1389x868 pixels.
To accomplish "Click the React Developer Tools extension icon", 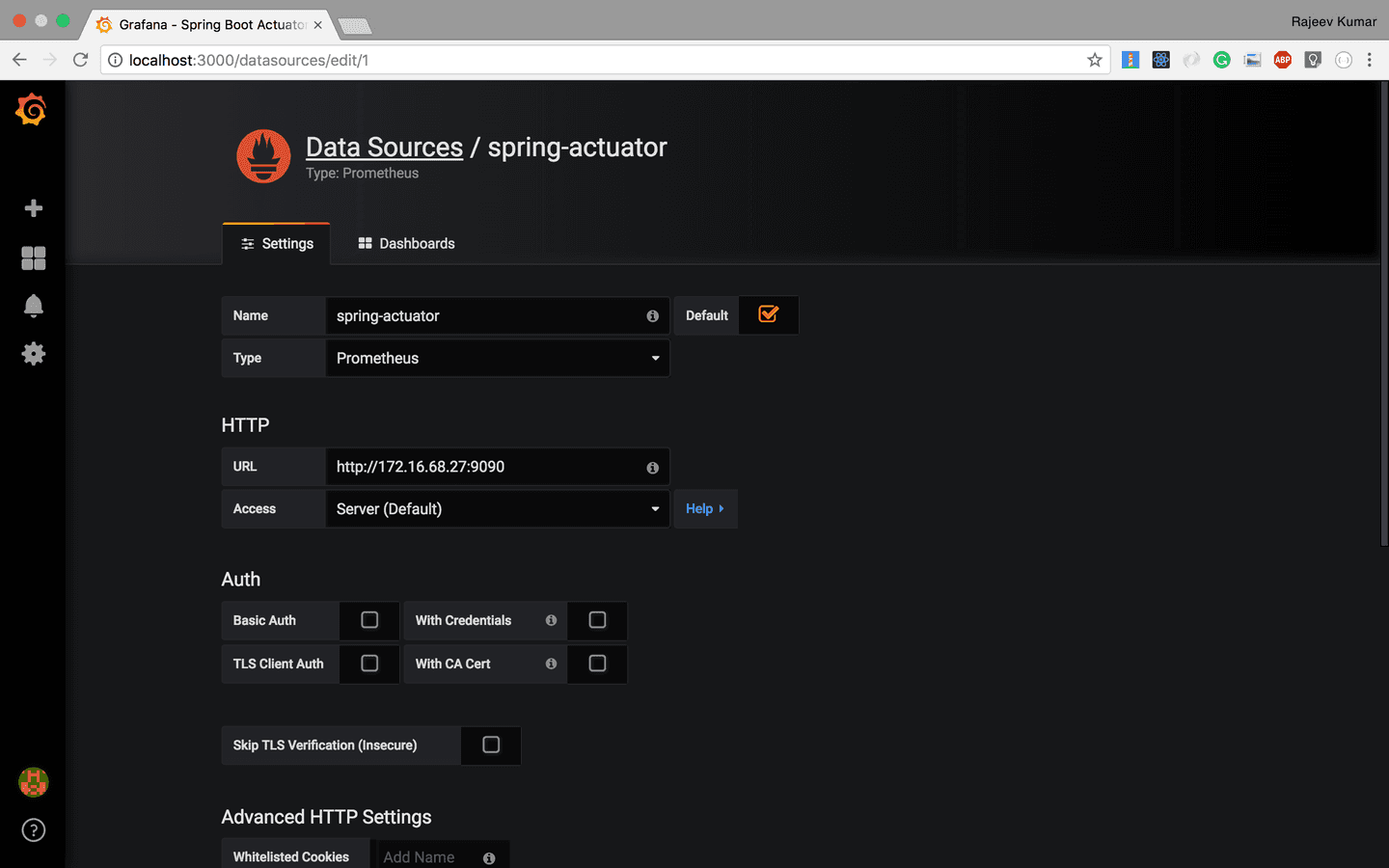I will point(1161,60).
